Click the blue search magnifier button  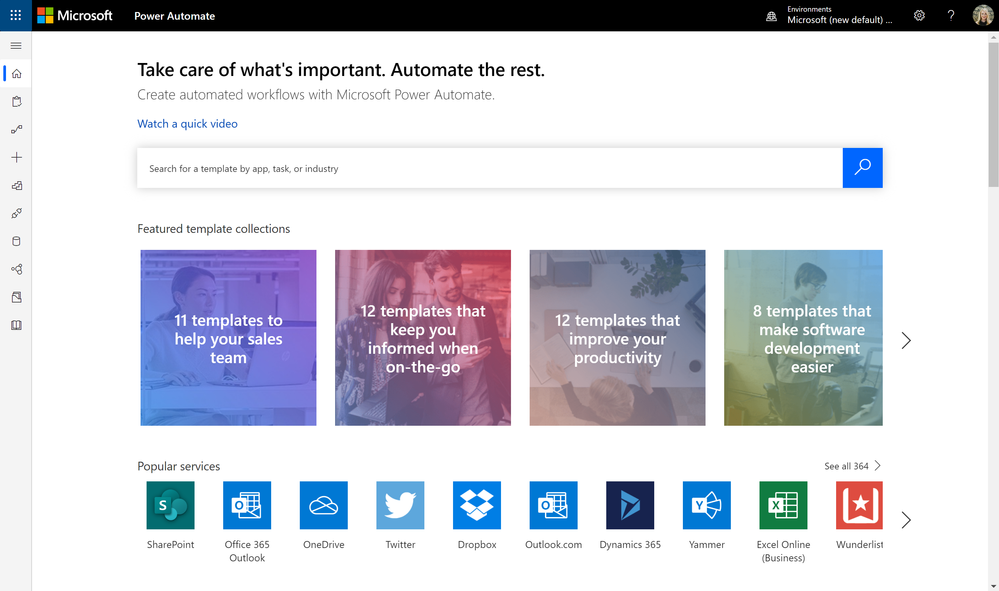[863, 168]
